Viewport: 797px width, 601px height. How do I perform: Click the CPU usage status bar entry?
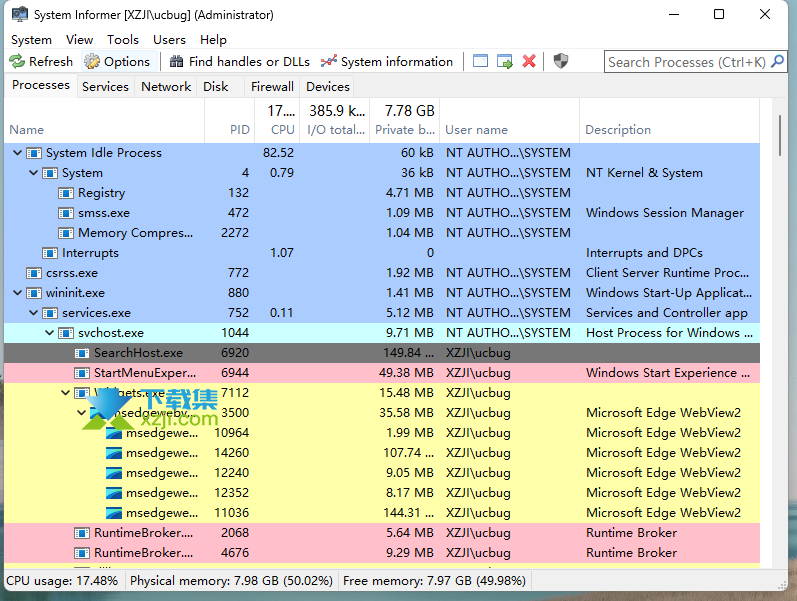pyautogui.click(x=62, y=581)
